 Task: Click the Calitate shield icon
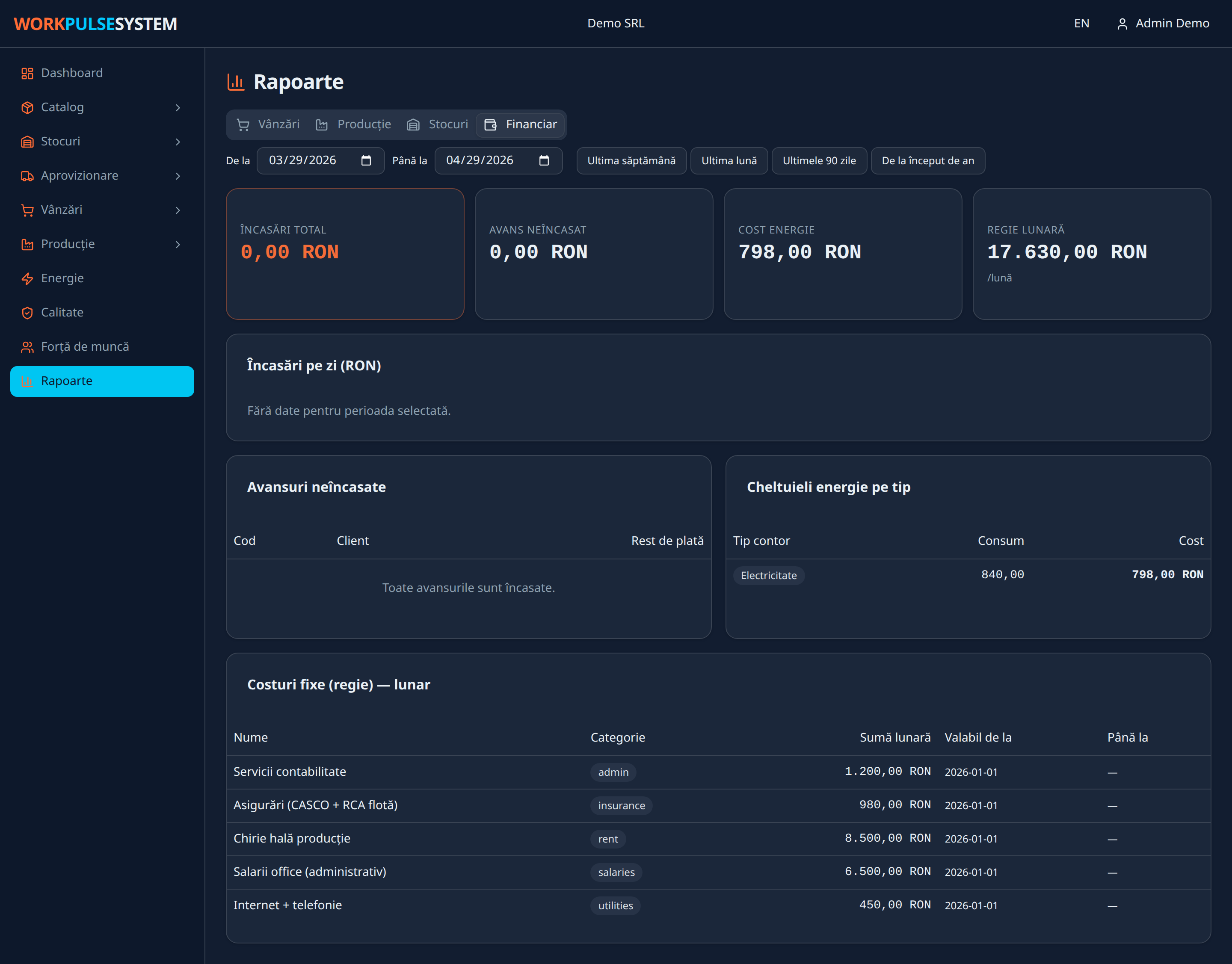point(27,313)
